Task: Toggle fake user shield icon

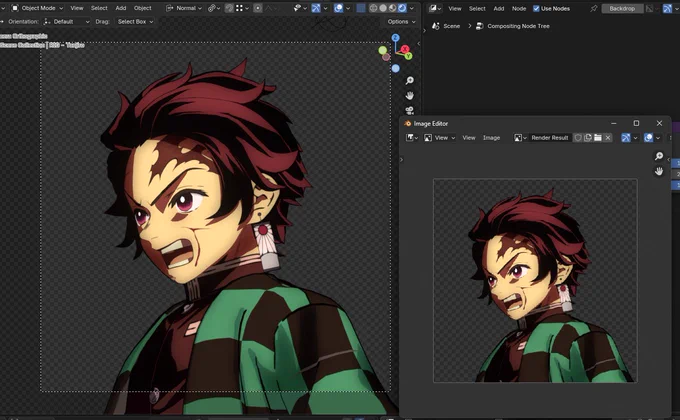Action: [578, 138]
